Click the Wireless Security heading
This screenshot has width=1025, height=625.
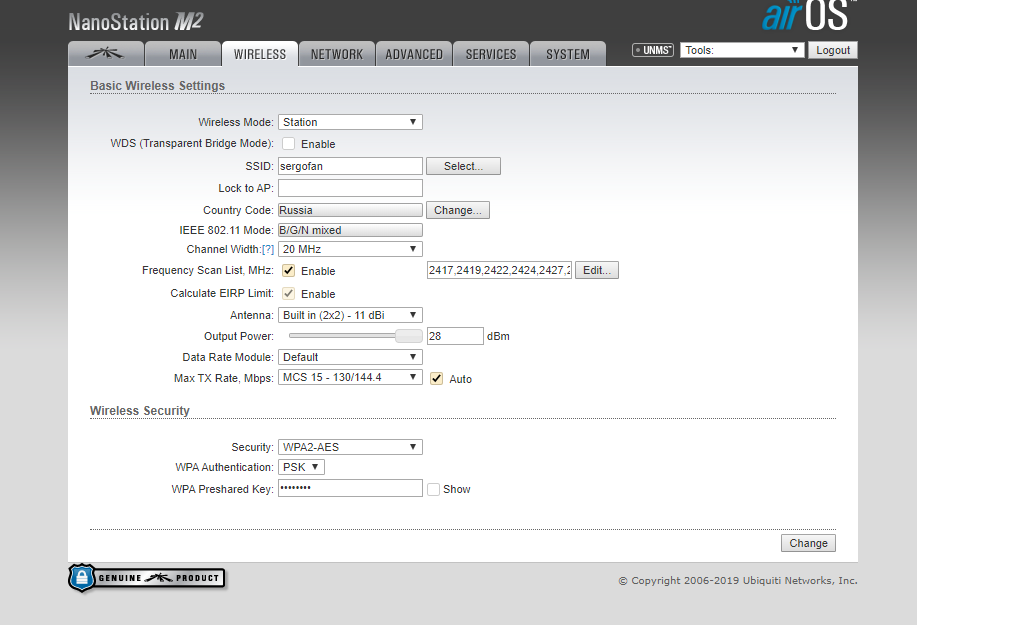coord(140,411)
